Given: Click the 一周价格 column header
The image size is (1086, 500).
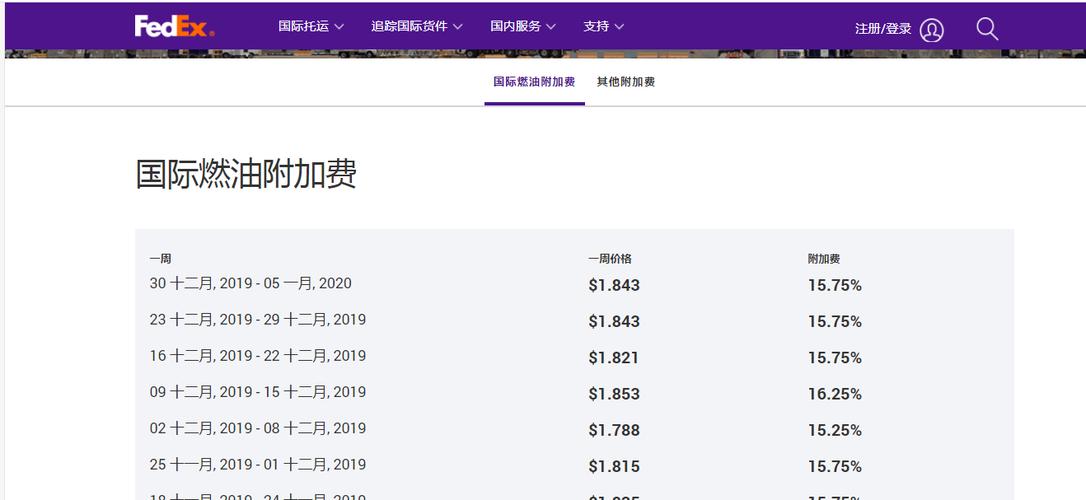Looking at the screenshot, I should pos(609,259).
